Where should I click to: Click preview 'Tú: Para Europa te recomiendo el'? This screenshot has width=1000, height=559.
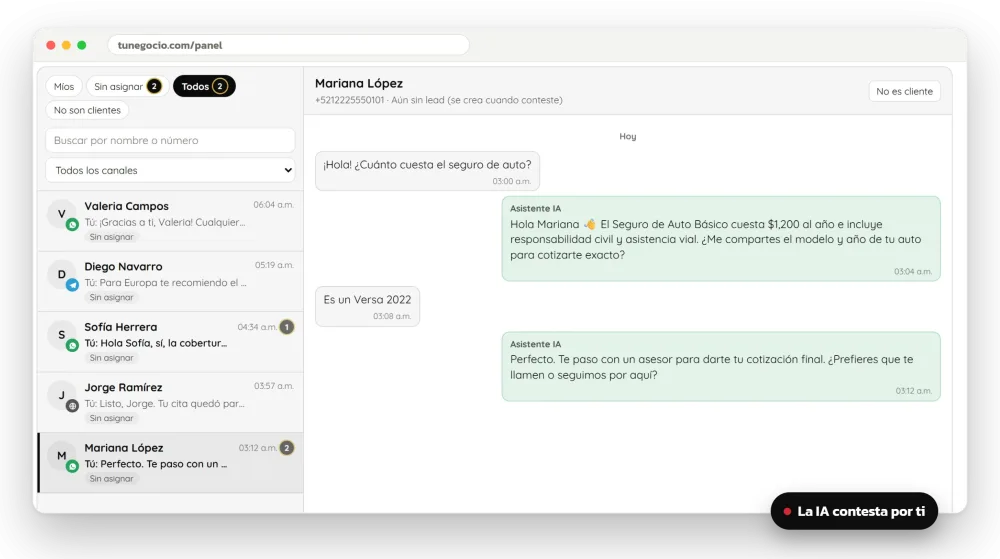[x=165, y=282]
